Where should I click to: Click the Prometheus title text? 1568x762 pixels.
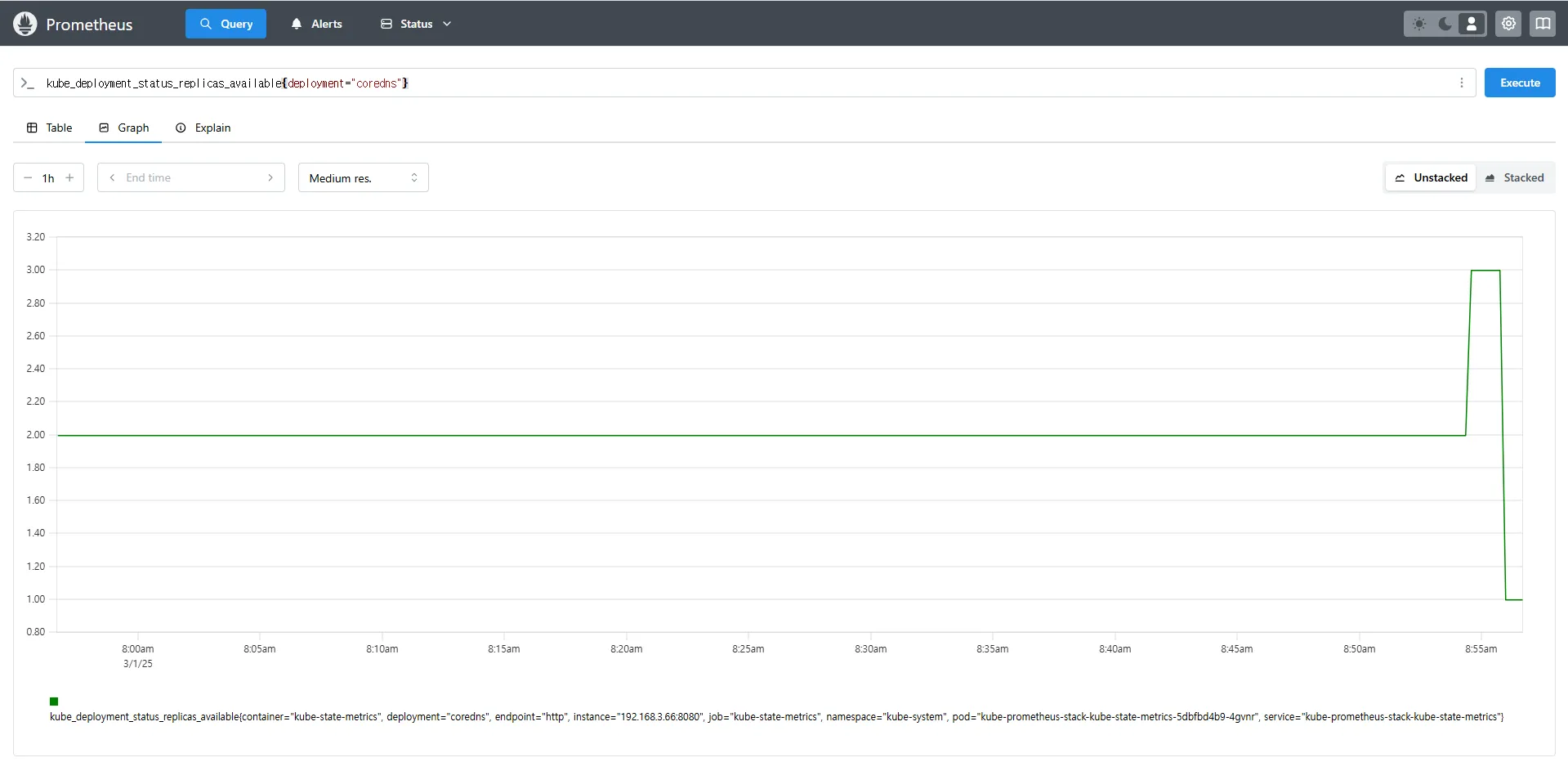89,25
